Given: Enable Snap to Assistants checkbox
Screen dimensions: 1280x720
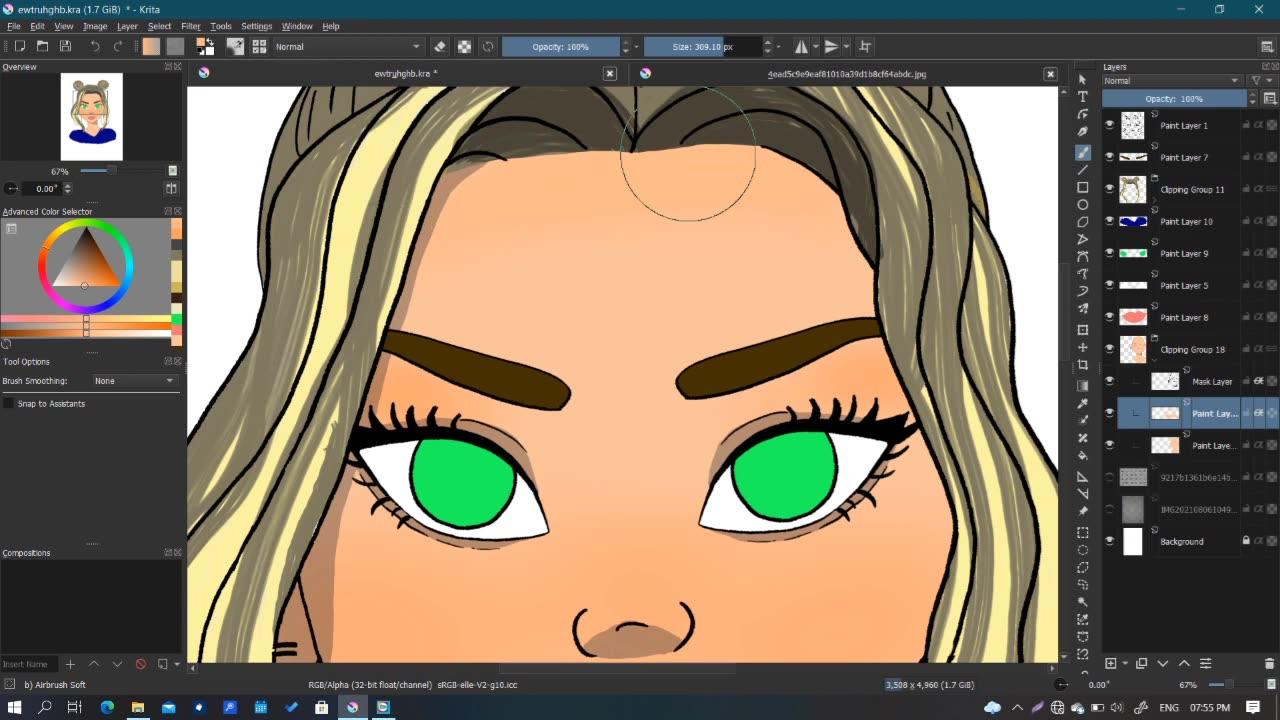Looking at the screenshot, I should click(11, 403).
